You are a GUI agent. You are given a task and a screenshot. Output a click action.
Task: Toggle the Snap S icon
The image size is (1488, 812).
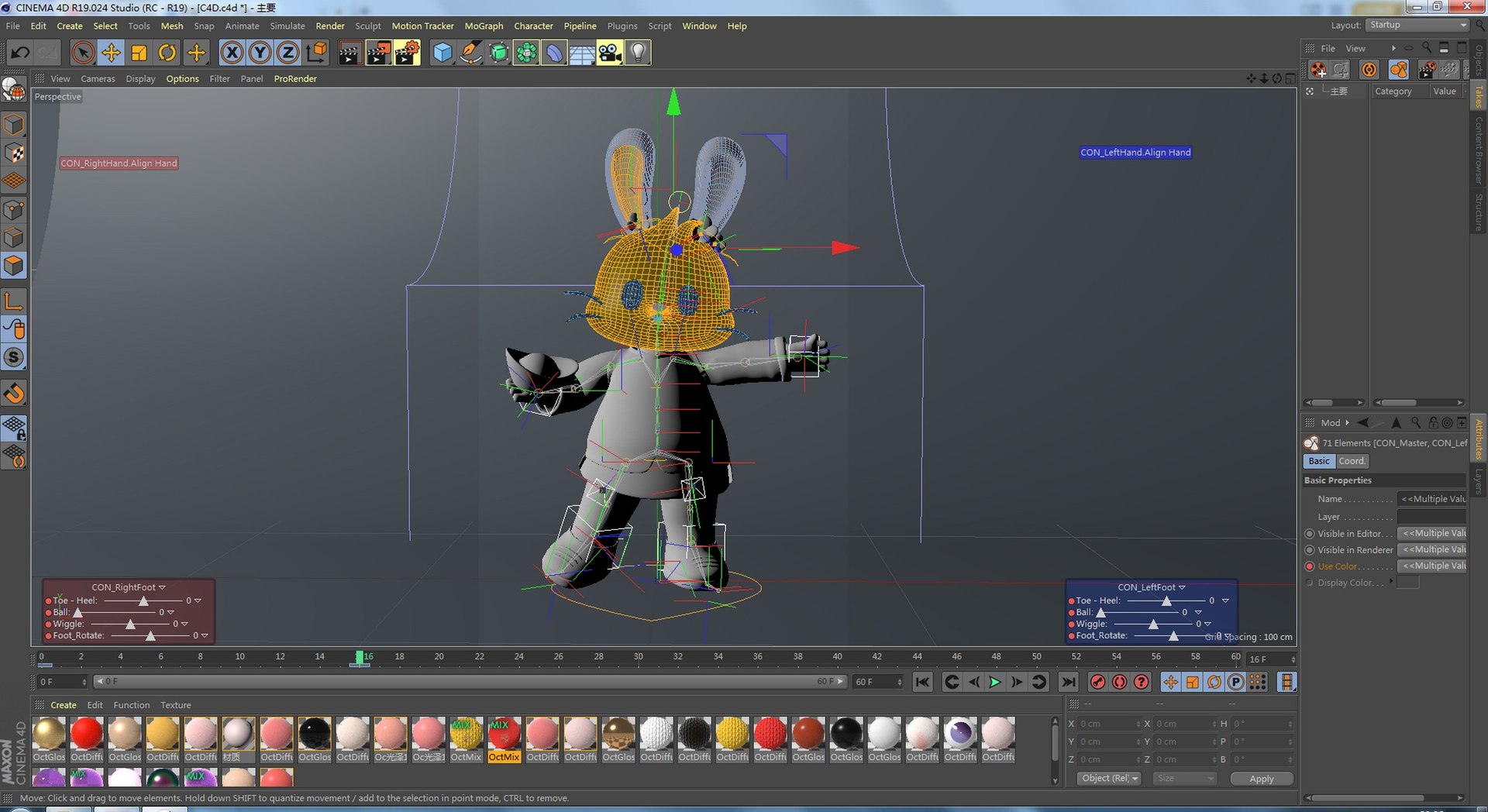(x=14, y=357)
